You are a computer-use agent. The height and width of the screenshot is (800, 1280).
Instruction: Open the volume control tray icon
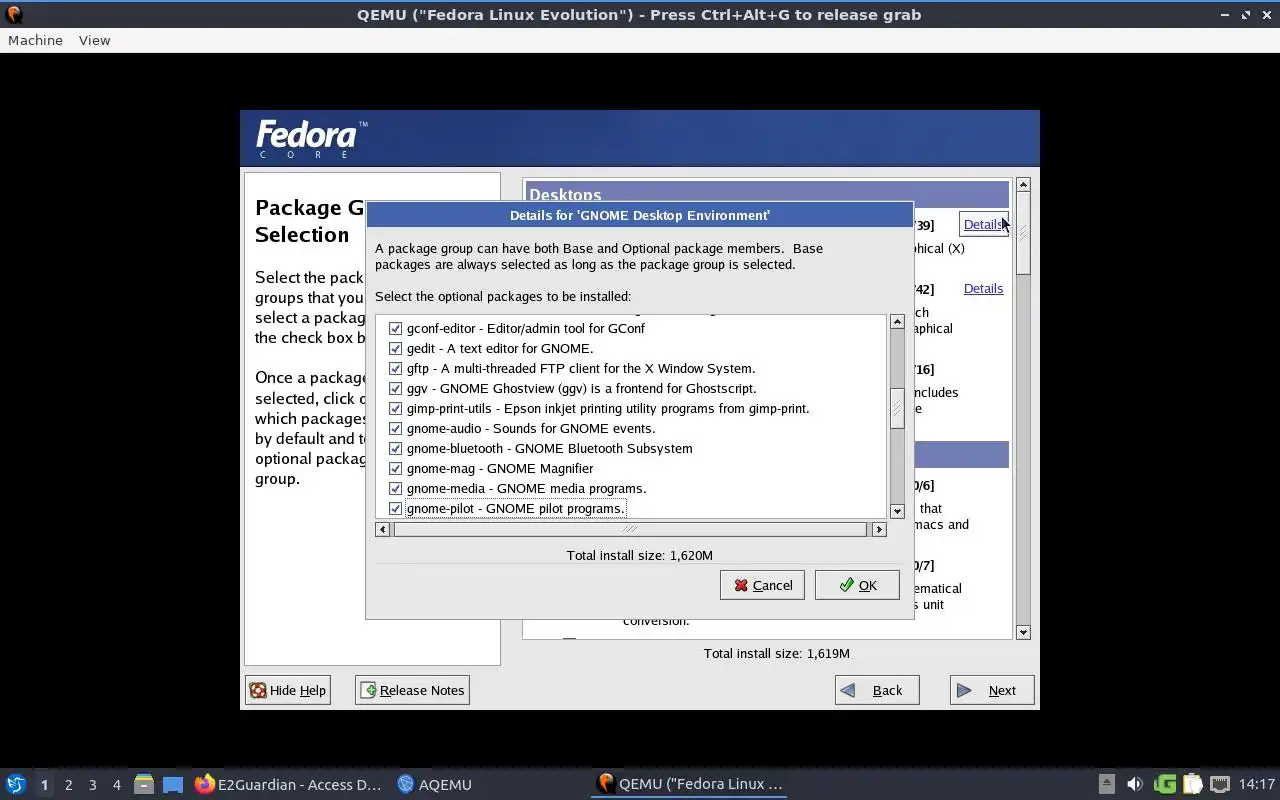click(x=1134, y=784)
